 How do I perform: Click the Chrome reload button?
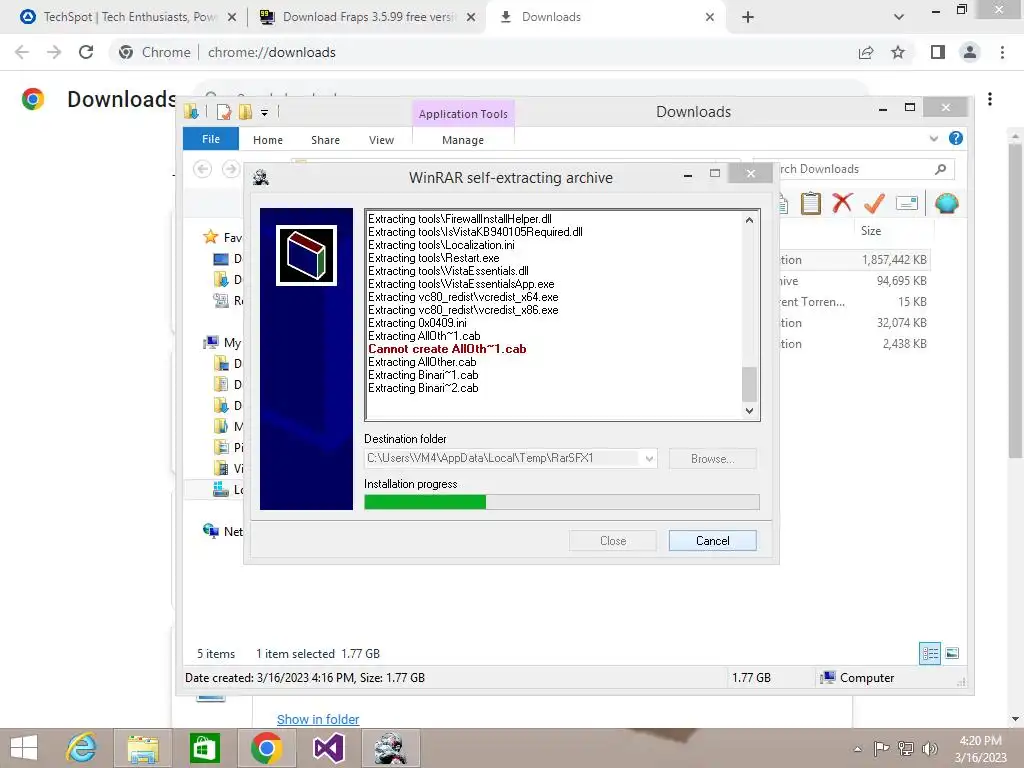tap(86, 52)
